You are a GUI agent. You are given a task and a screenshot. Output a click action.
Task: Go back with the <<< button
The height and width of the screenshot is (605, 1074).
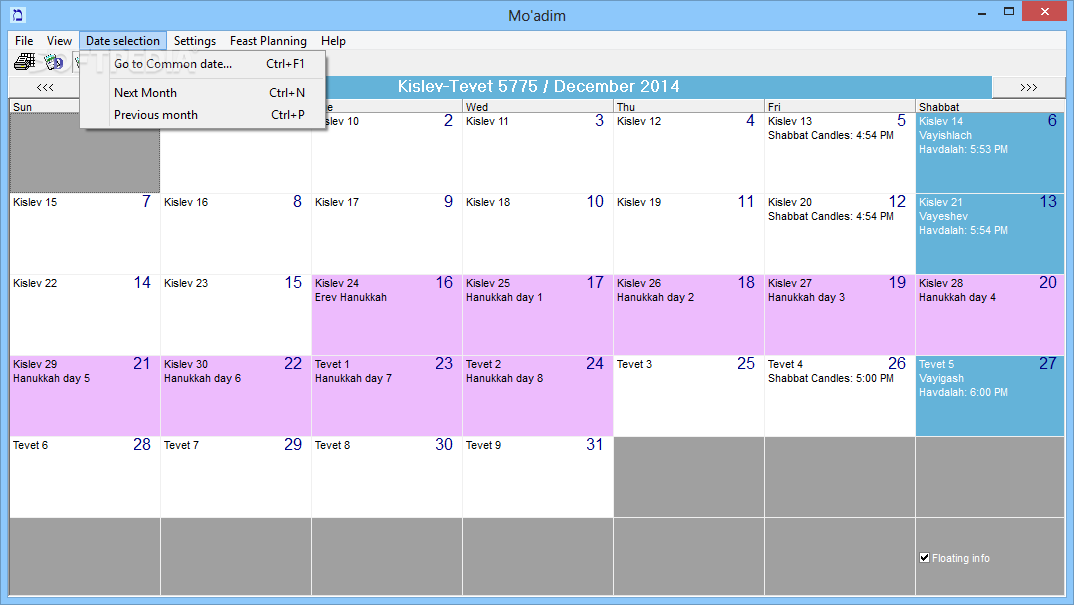tap(45, 87)
